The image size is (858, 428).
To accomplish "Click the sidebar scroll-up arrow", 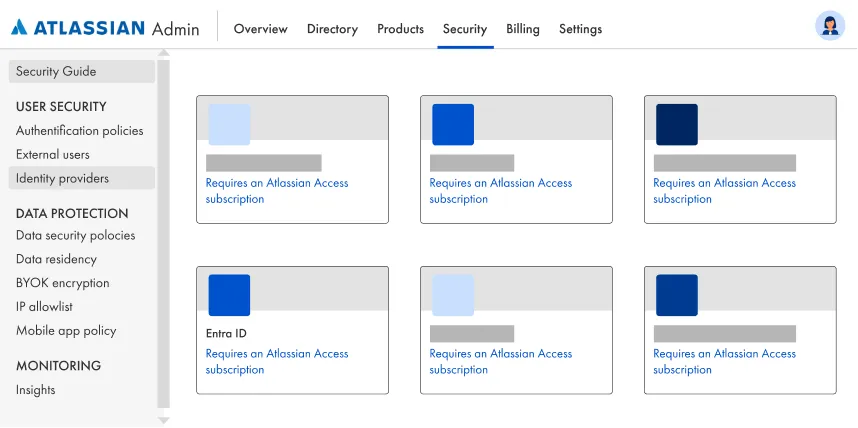I will point(164,53).
